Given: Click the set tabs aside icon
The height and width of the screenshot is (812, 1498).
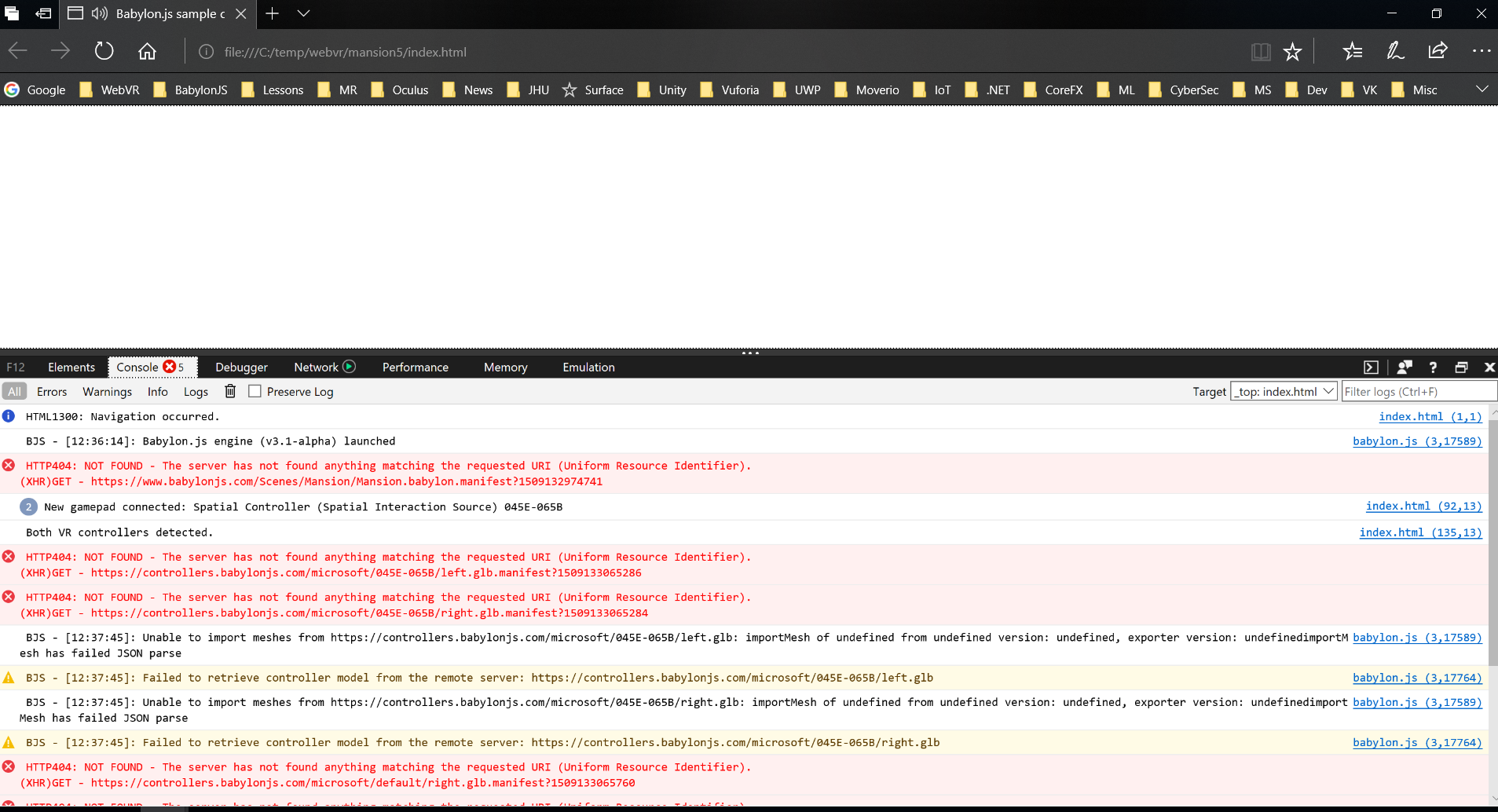Looking at the screenshot, I should coord(43,13).
